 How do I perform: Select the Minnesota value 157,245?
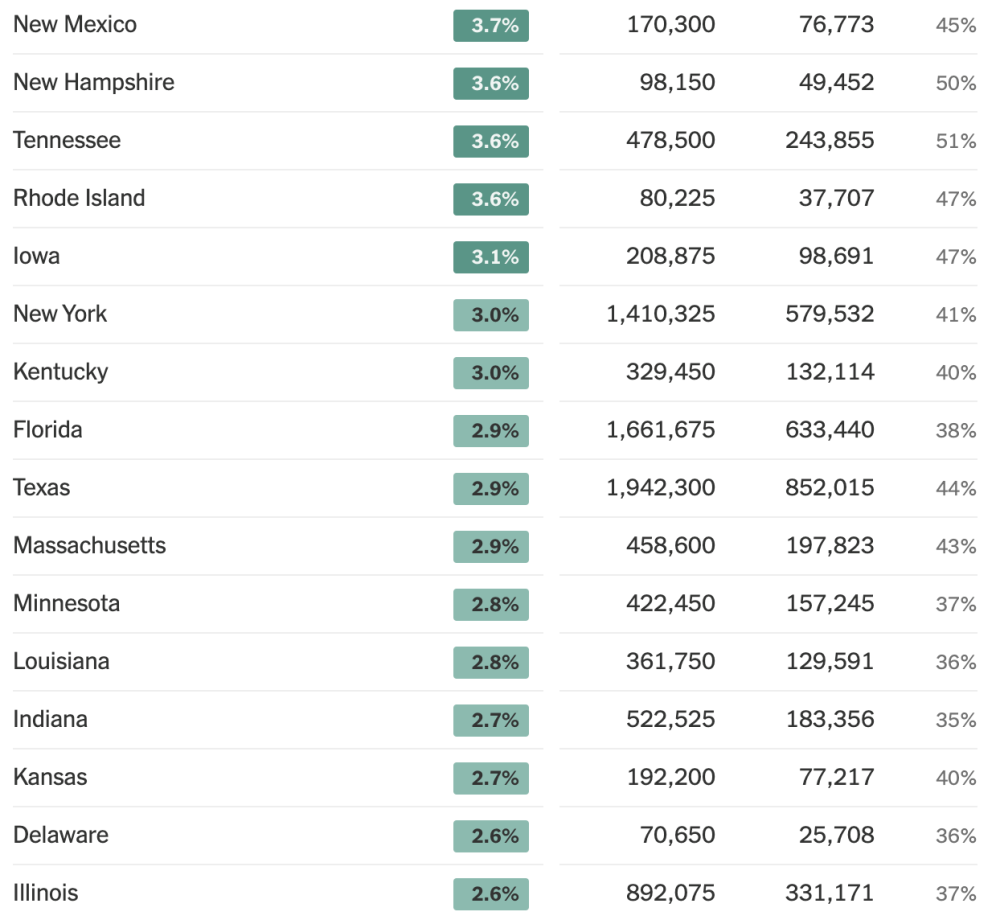tap(830, 604)
